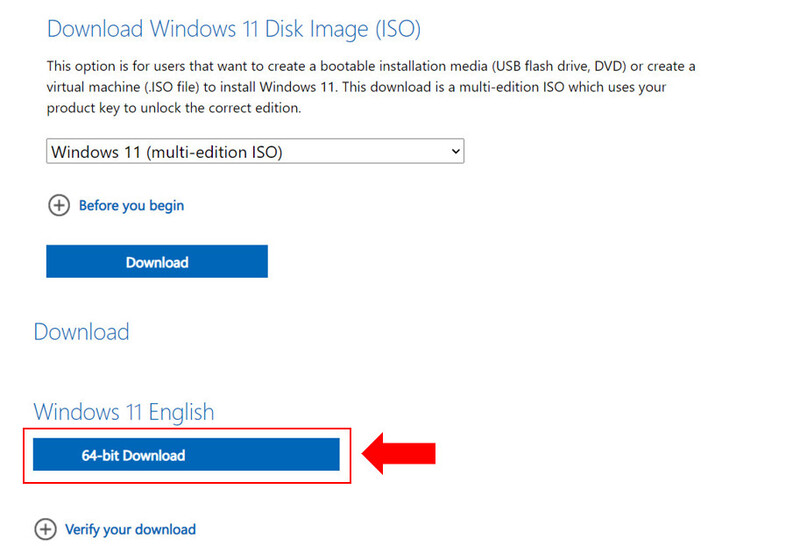800x546 pixels.
Task: Open the Before you begin link
Action: (131, 206)
